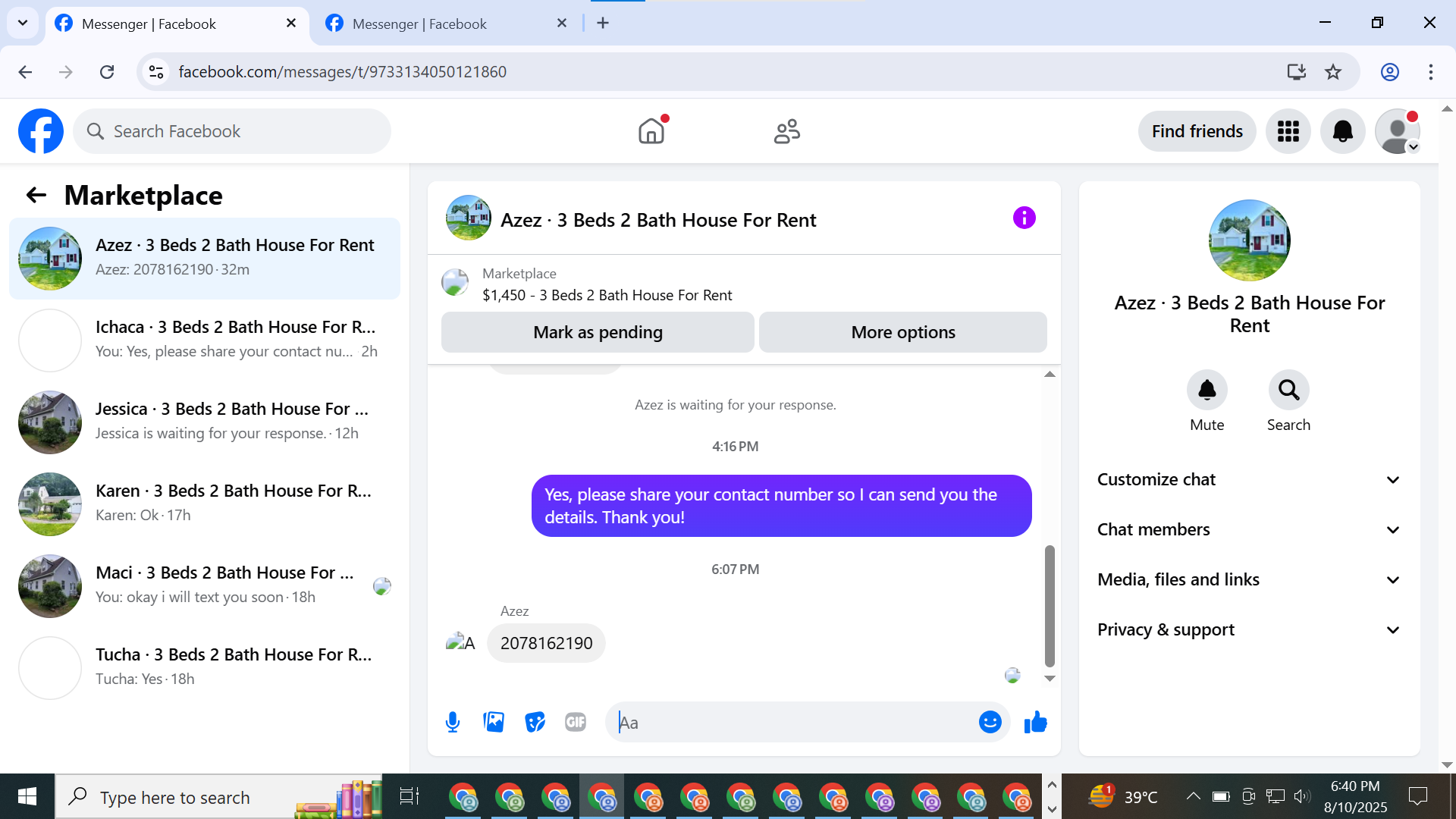Image resolution: width=1456 pixels, height=819 pixels.
Task: Attach a photo using the image icon
Action: click(494, 722)
